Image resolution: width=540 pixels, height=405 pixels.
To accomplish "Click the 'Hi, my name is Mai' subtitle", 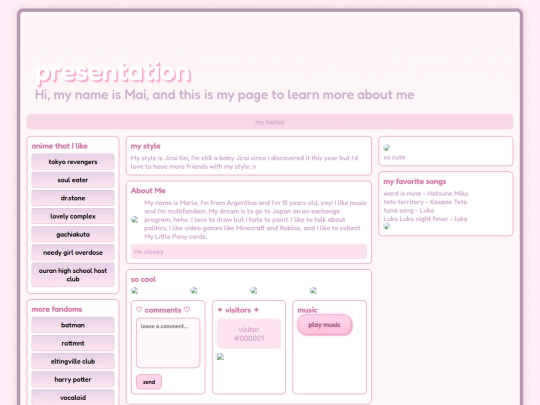I will coord(225,95).
